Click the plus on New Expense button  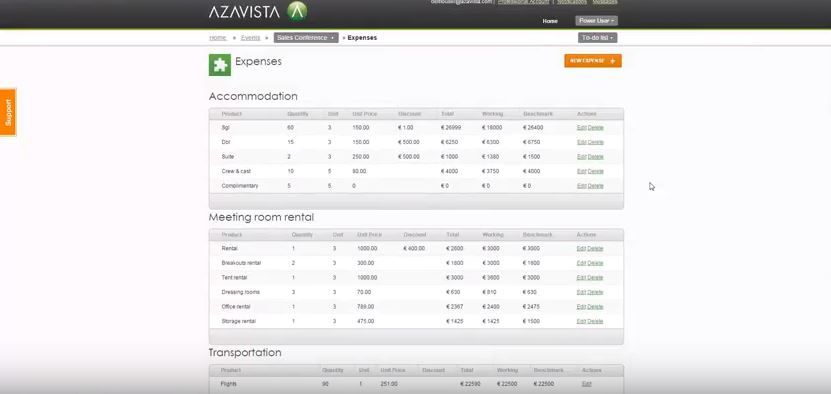[x=613, y=61]
